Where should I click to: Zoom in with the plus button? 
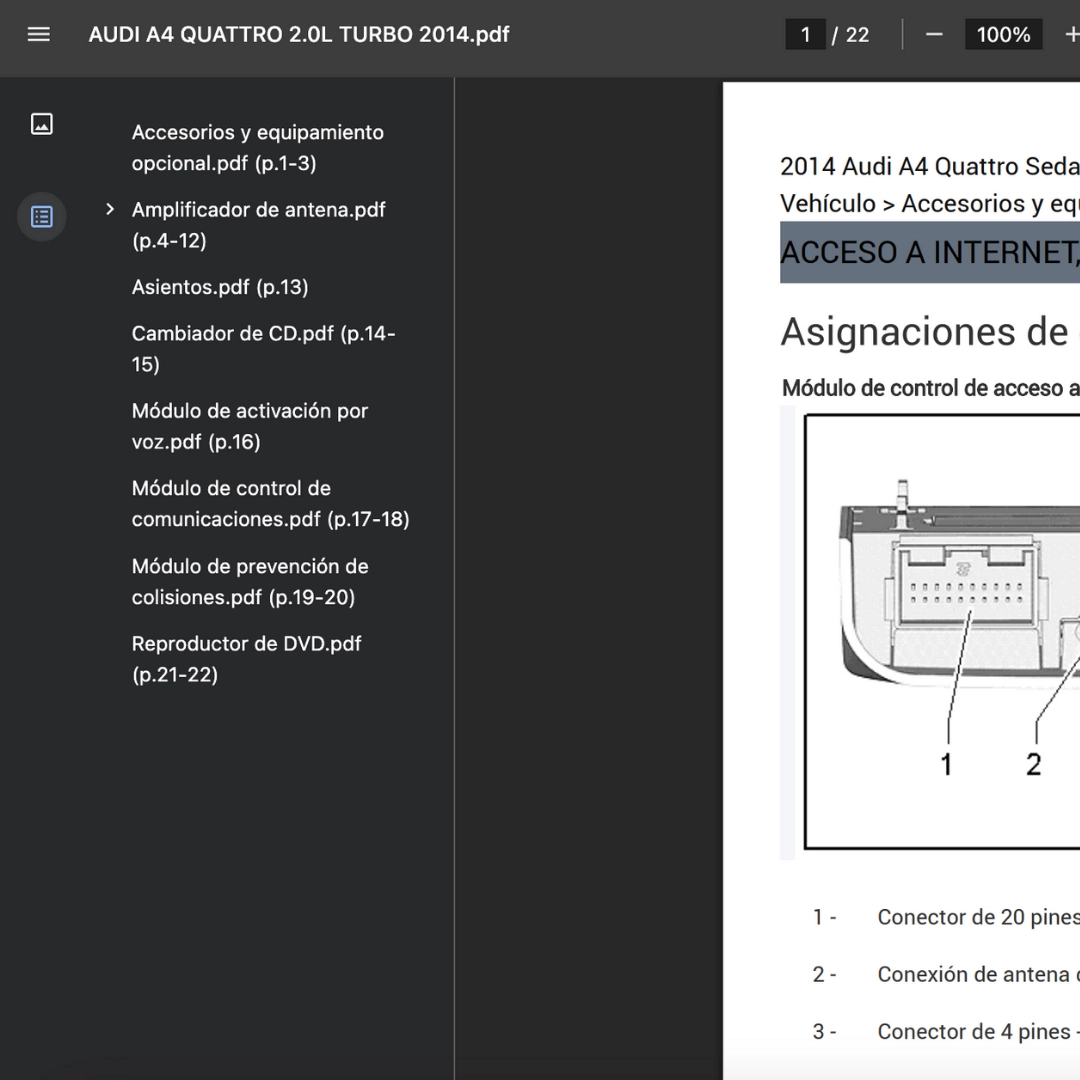(x=1070, y=35)
